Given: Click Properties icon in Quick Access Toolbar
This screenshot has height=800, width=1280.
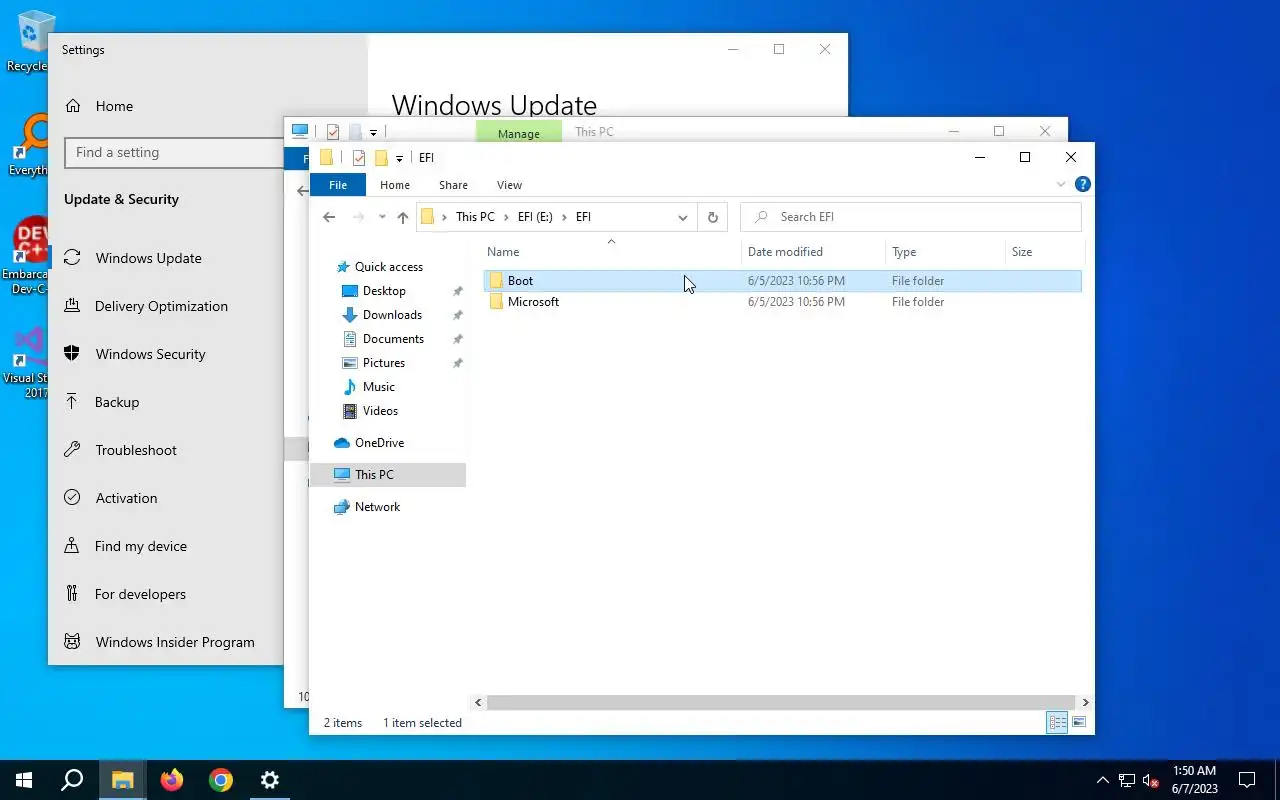Looking at the screenshot, I should click(x=359, y=158).
